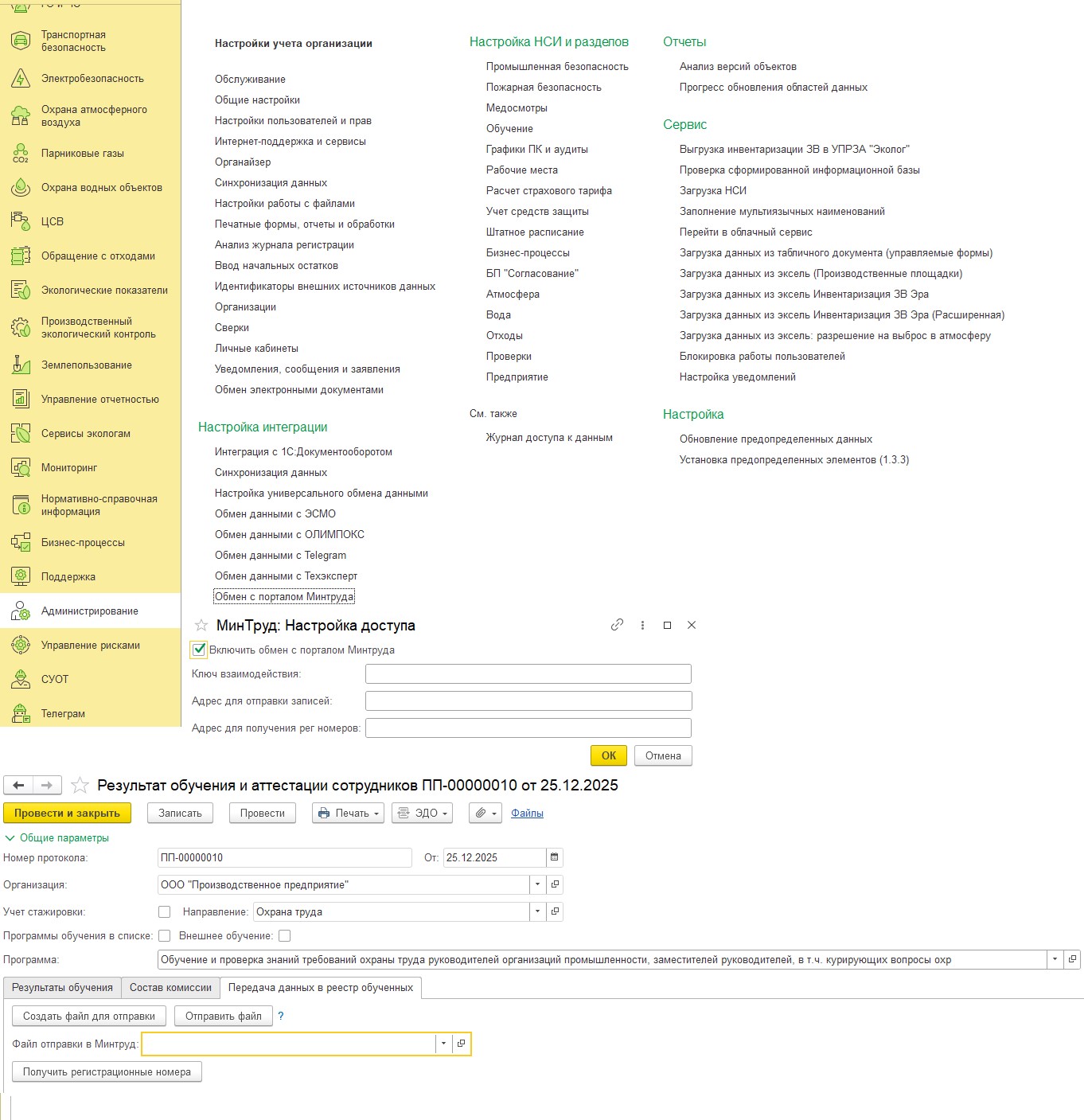Click the back navigation arrow button
1084x1120 pixels.
pos(18,786)
